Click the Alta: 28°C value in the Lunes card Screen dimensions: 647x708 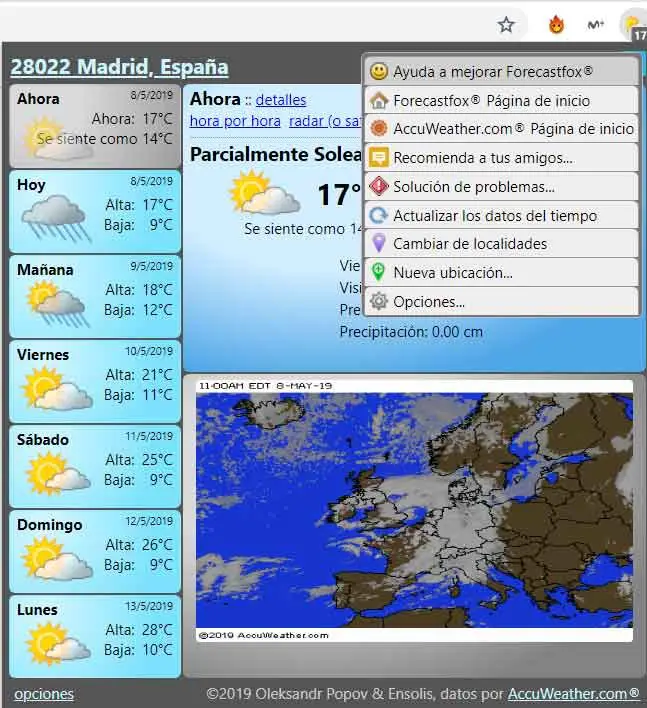tap(139, 629)
